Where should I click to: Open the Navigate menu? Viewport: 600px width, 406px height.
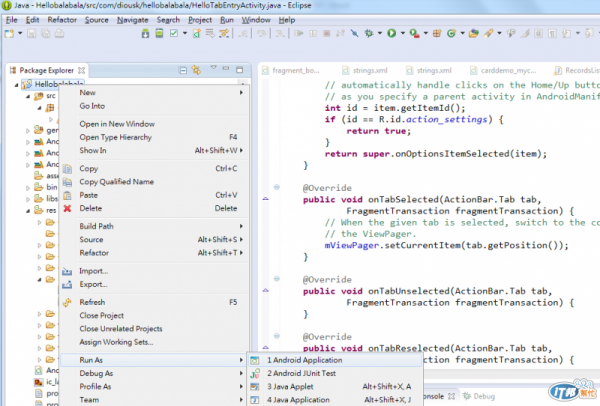tap(132, 20)
